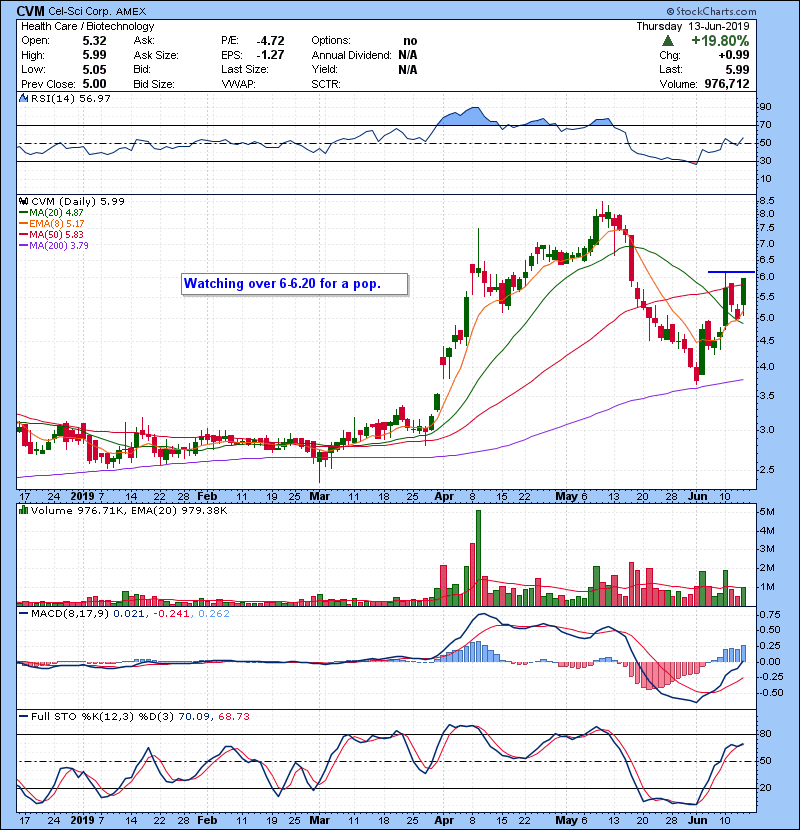Click the +19.80% percent change value
This screenshot has width=800, height=830.
(720, 41)
